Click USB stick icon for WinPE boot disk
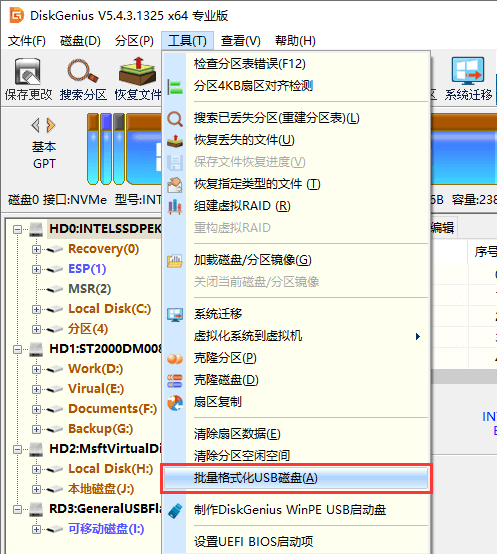Viewport: 497px width, 554px height. tap(175, 511)
